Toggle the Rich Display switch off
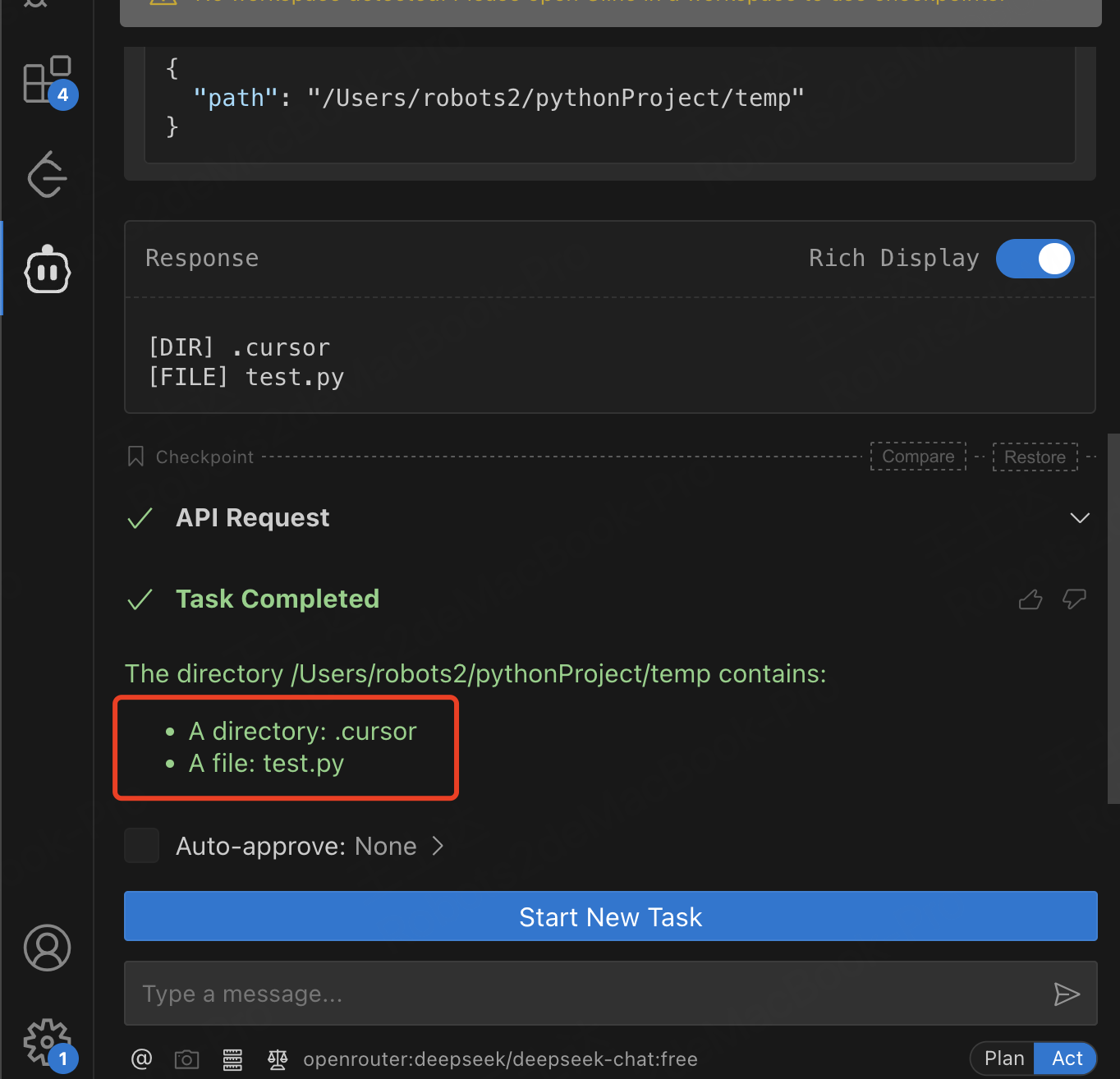1120x1079 pixels. click(1035, 259)
